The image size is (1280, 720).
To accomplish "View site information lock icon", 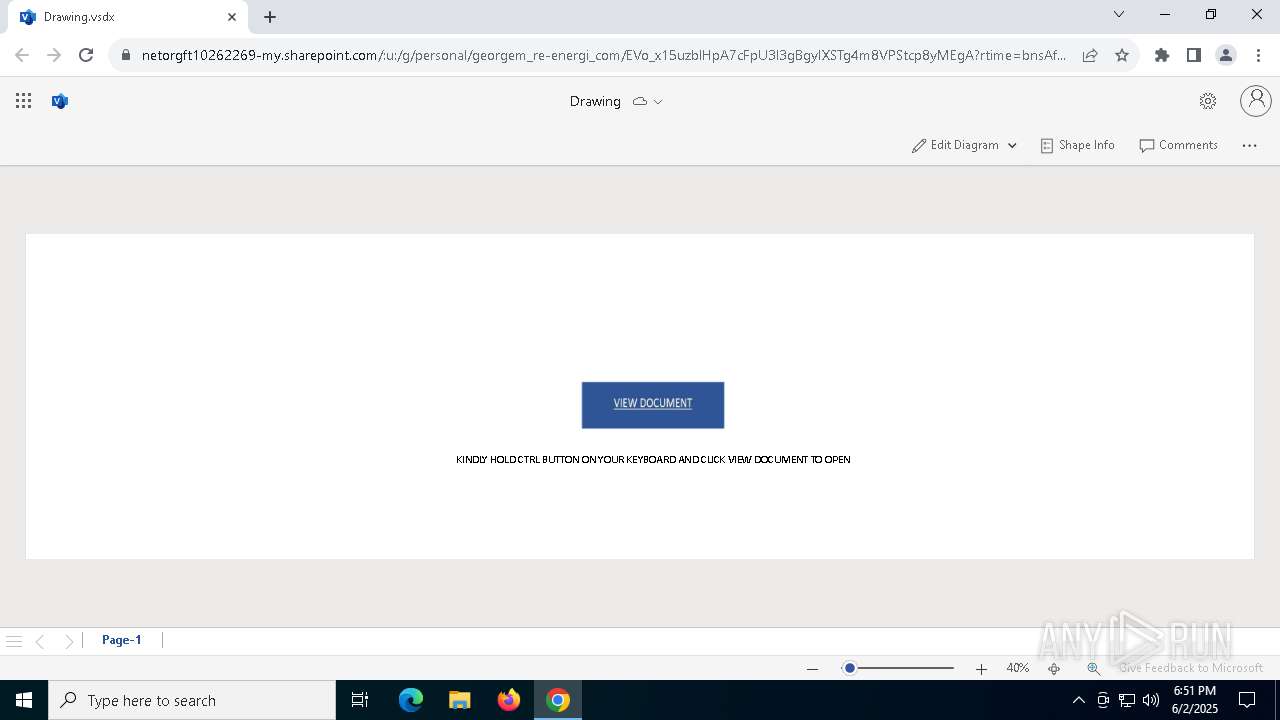I will 126,55.
